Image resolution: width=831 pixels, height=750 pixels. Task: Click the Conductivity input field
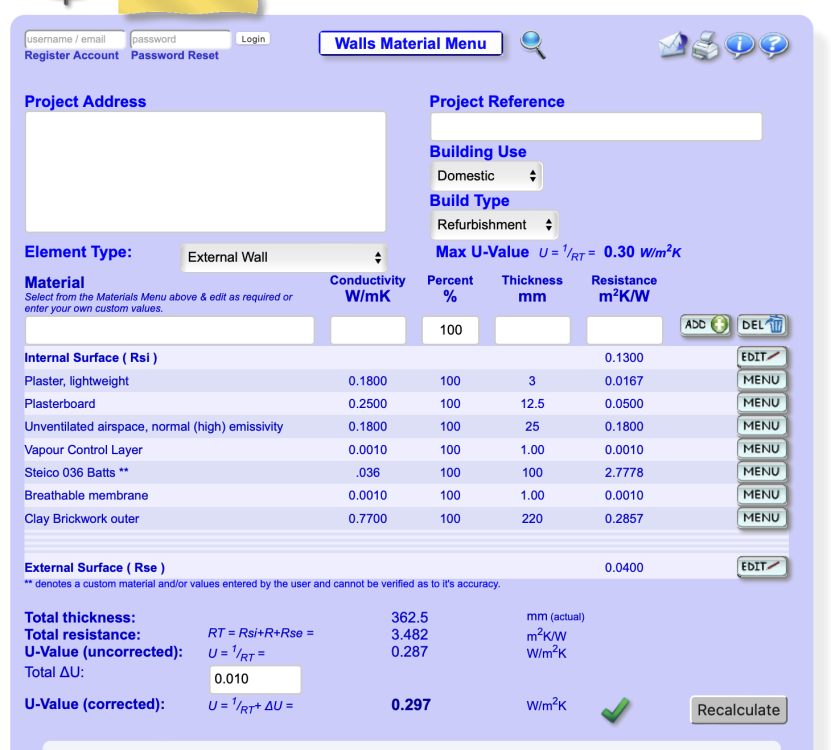[x=368, y=330]
